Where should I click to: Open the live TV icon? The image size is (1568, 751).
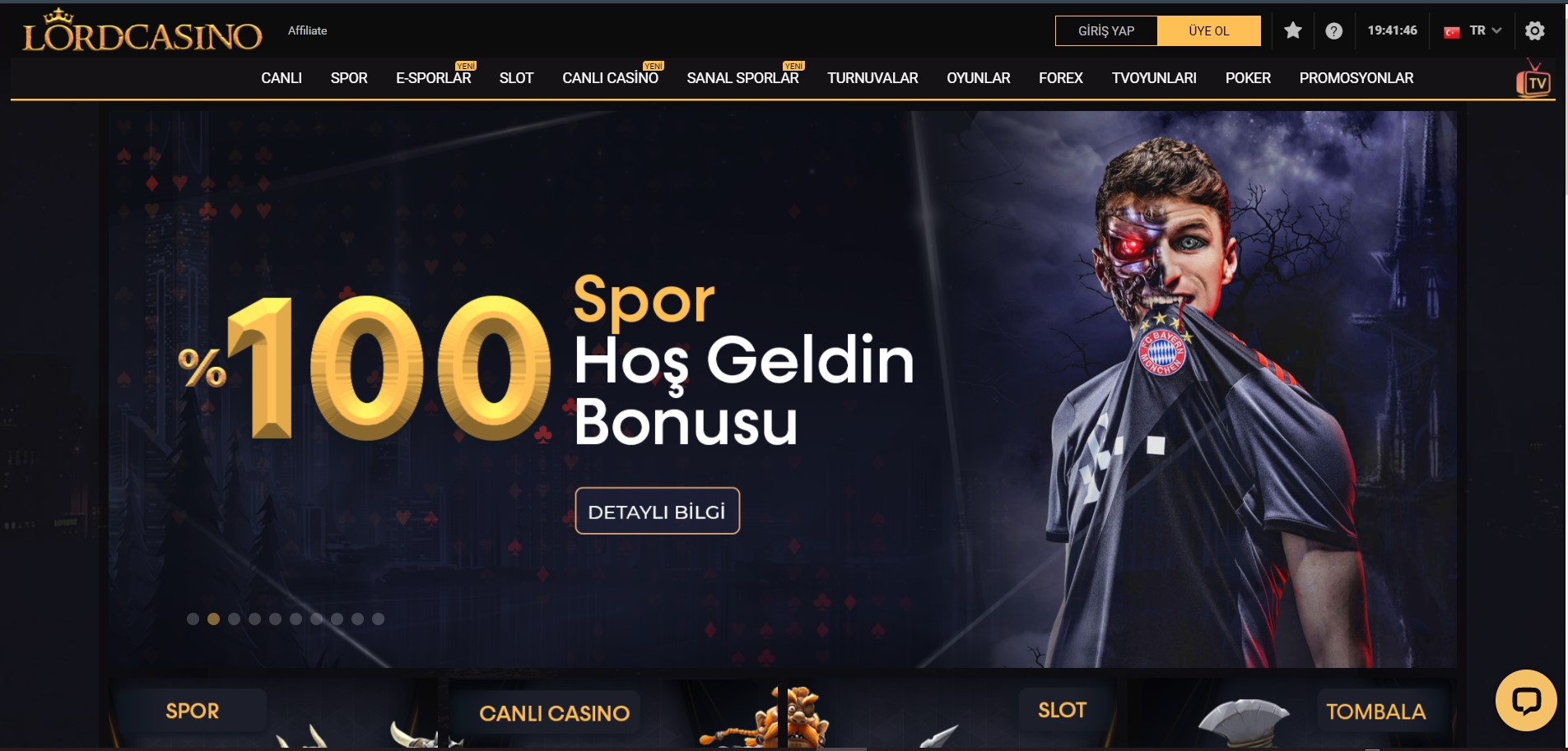coord(1533,79)
